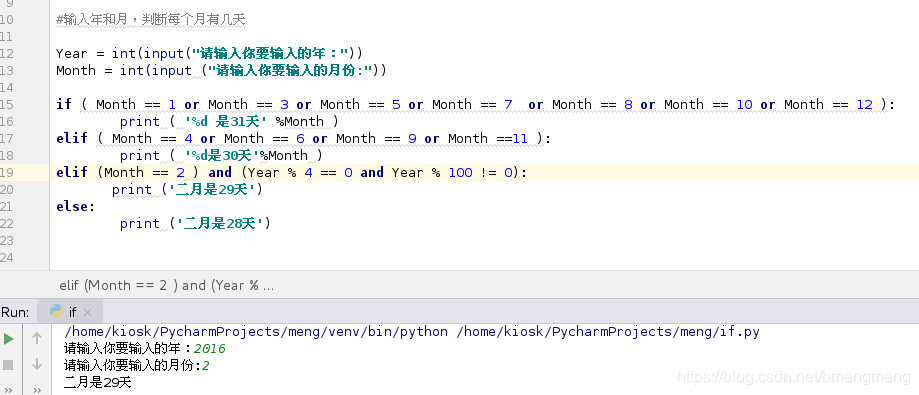Click the console output '二月是29天'
Screen dimensions: 919x395
coord(98,383)
